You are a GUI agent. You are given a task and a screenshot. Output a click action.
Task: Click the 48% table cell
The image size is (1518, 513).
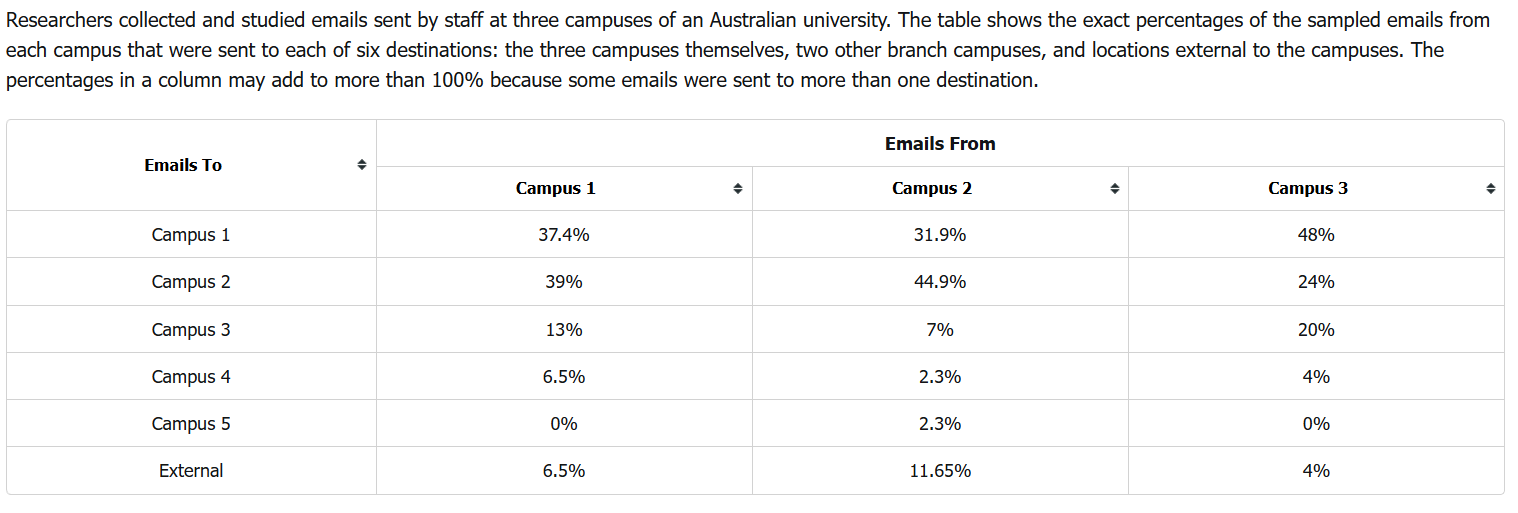pyautogui.click(x=1316, y=235)
